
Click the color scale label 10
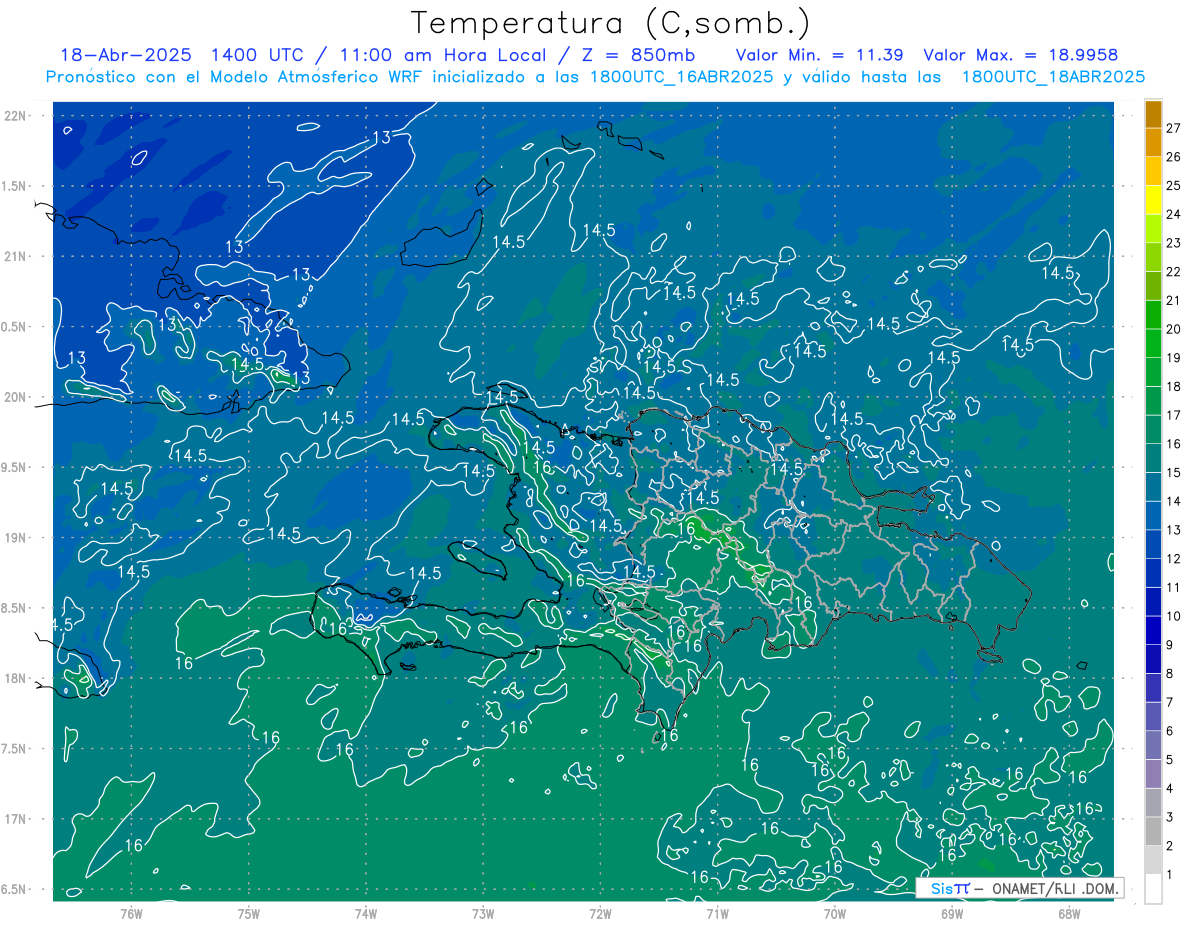(x=1174, y=616)
